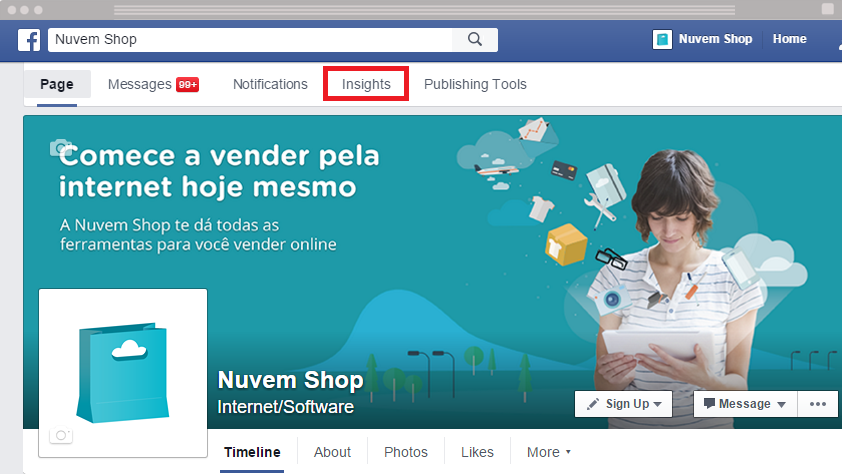Click the camera icon on the cover photo

click(x=61, y=147)
